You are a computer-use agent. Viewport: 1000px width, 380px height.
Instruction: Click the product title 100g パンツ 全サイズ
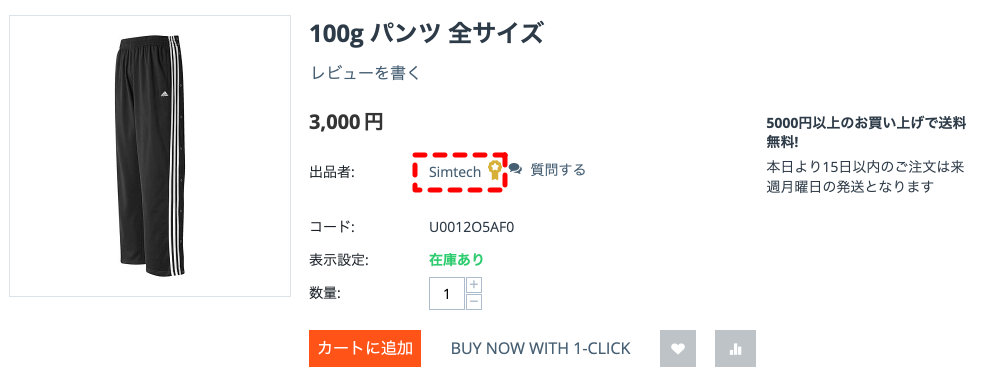coord(426,33)
